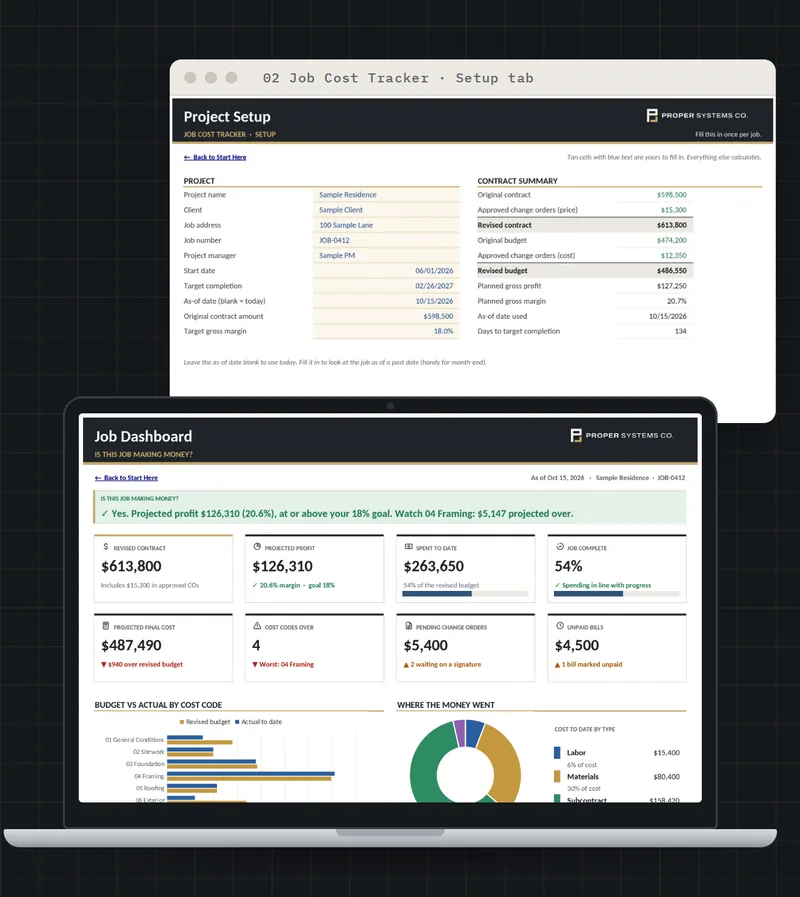Screen dimensions: 800x897
Task: Select the As-of date cell 10/15/2026 in Project section
Action: coord(386,301)
